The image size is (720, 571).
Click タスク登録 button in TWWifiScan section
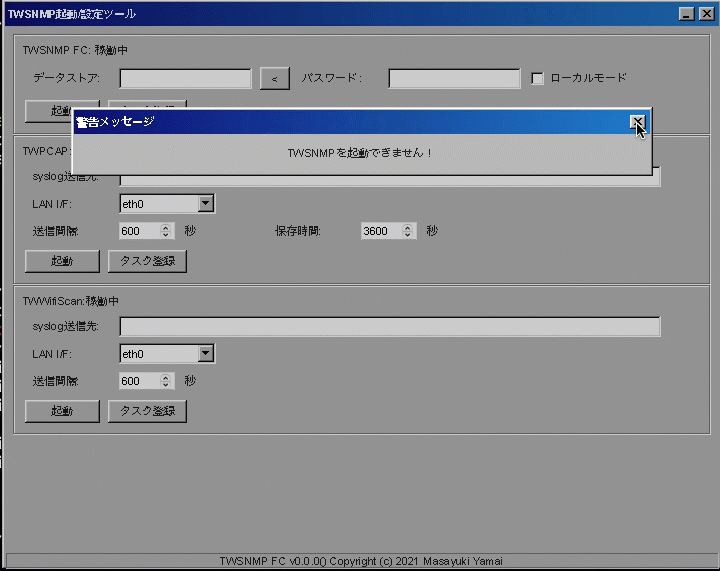coord(147,411)
